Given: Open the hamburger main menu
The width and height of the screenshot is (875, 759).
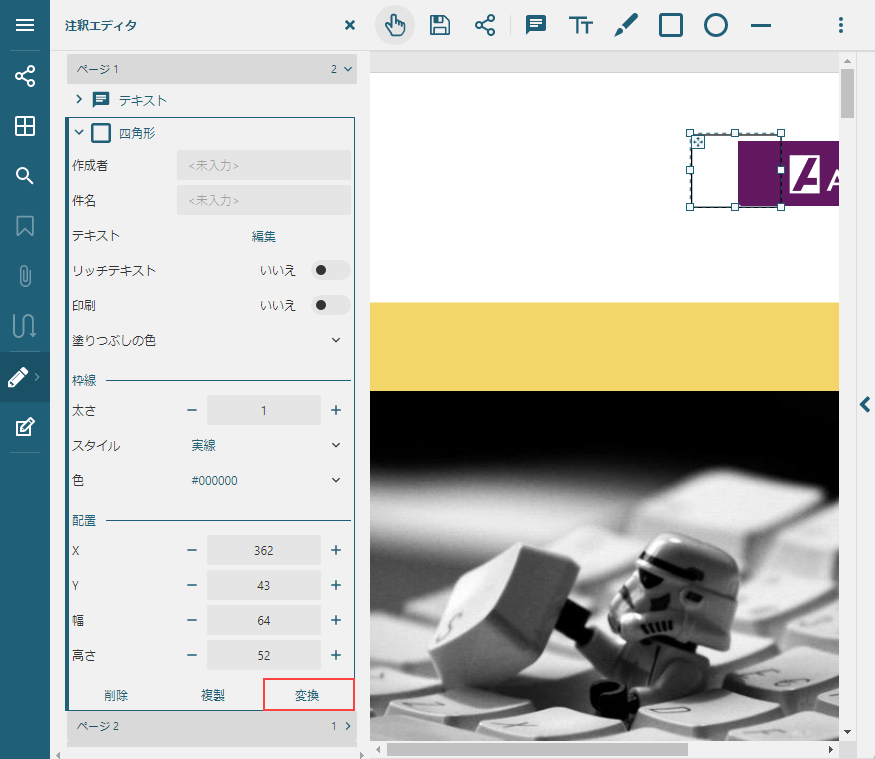Looking at the screenshot, I should click(x=25, y=25).
